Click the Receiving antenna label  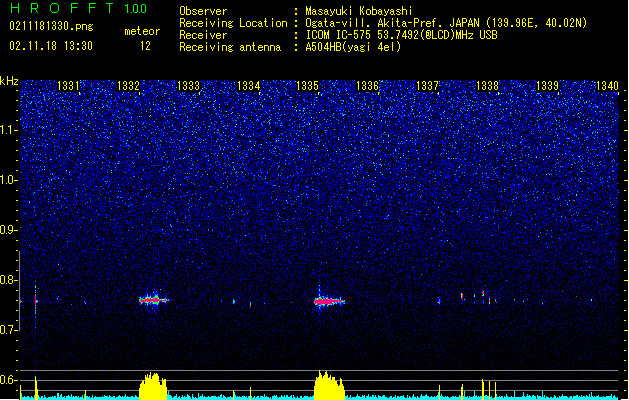tap(230, 47)
